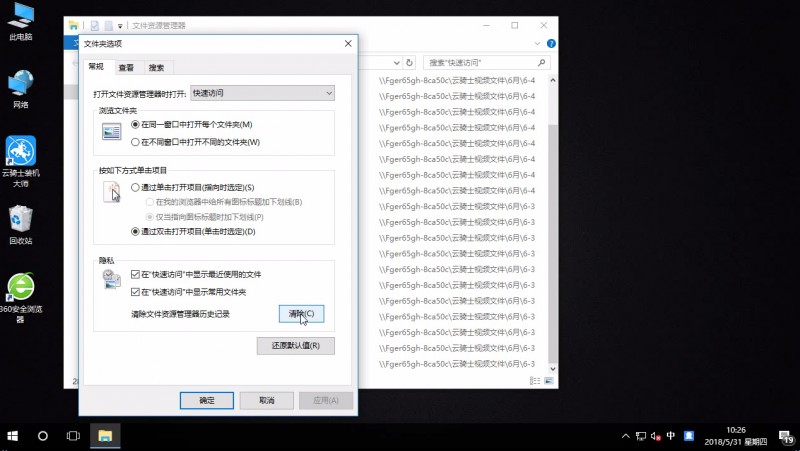Switch Explorer to details view icon
The image size is (800, 451).
pyautogui.click(x=535, y=381)
